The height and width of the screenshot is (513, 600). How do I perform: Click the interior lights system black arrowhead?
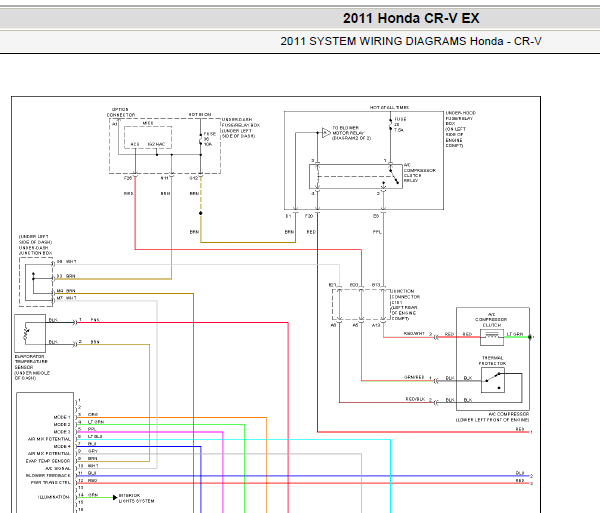click(x=115, y=498)
